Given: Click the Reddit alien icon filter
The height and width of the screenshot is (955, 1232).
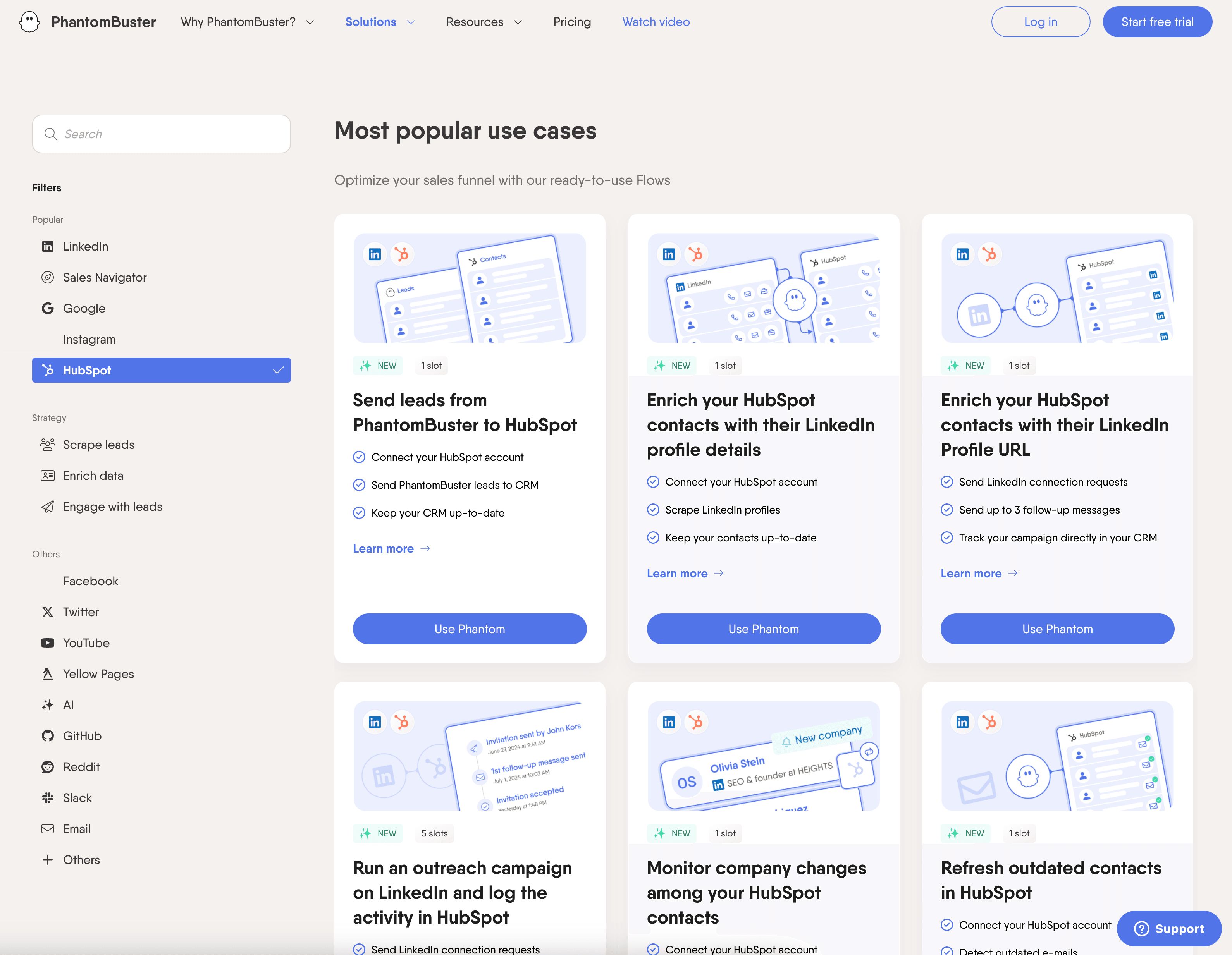Looking at the screenshot, I should pos(48,767).
